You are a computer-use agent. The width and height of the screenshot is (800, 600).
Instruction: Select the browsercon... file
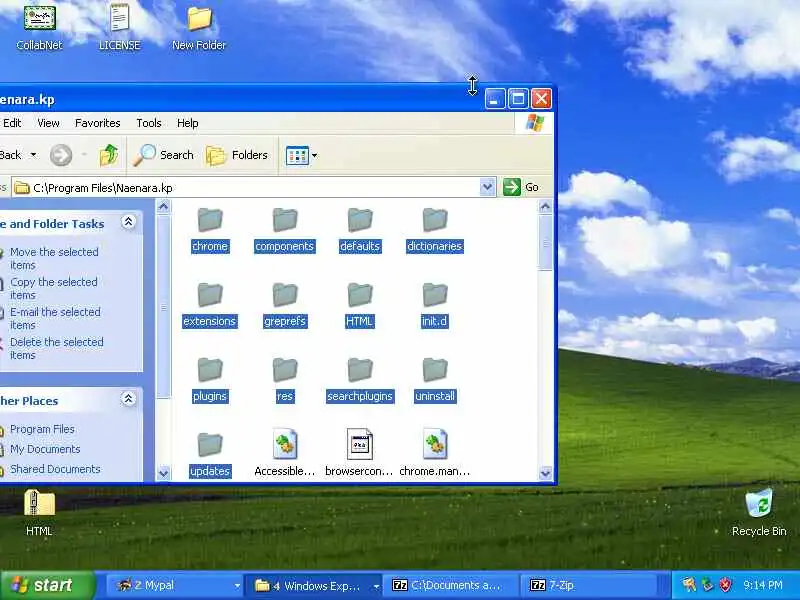(360, 454)
